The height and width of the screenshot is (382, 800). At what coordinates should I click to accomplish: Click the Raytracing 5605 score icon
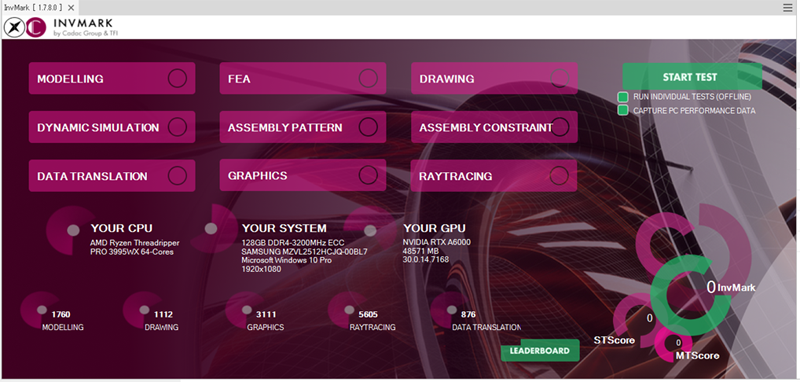tap(347, 310)
